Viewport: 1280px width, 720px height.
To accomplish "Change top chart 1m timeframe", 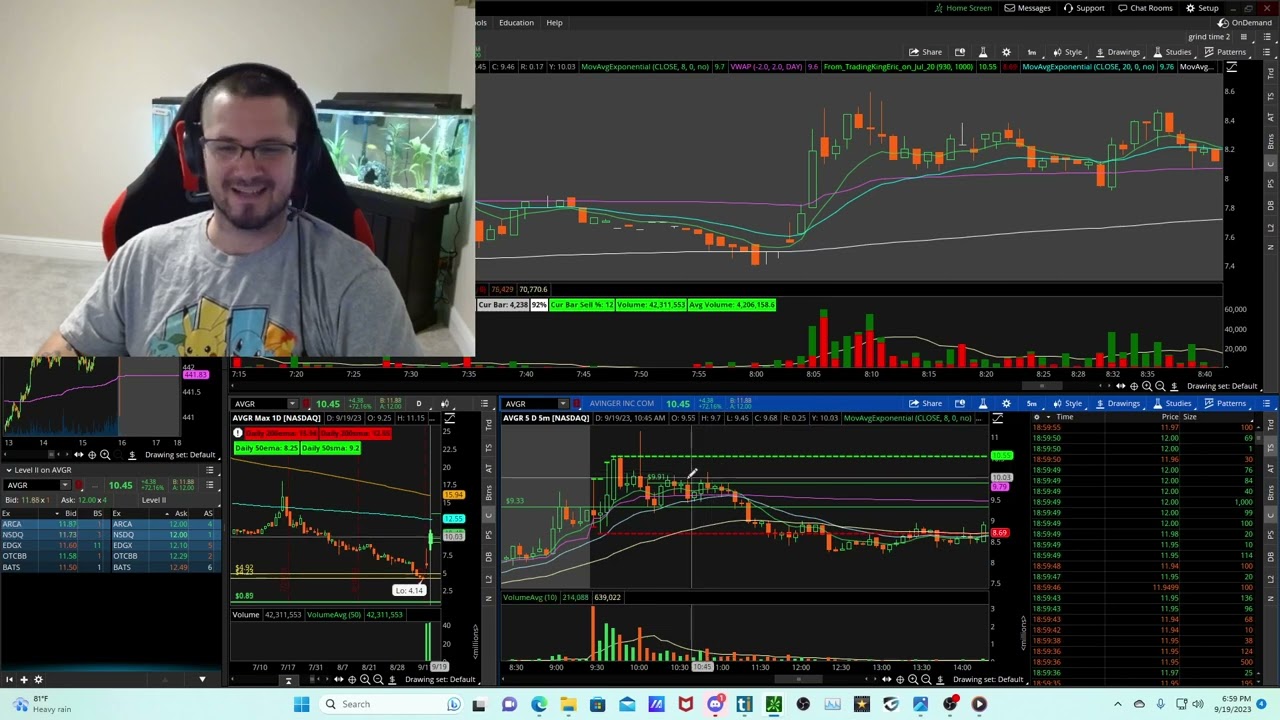I will (1031, 52).
